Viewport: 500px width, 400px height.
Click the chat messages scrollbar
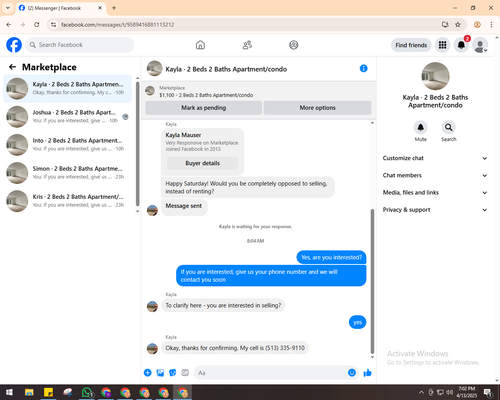coord(372,282)
